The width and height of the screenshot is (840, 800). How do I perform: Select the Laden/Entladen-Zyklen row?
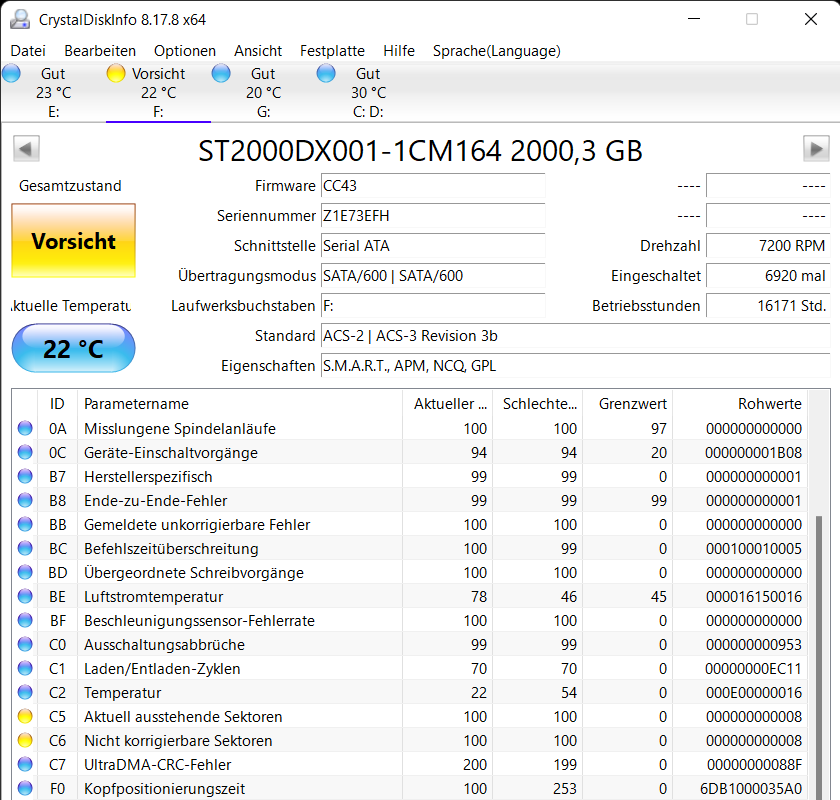tap(410, 668)
